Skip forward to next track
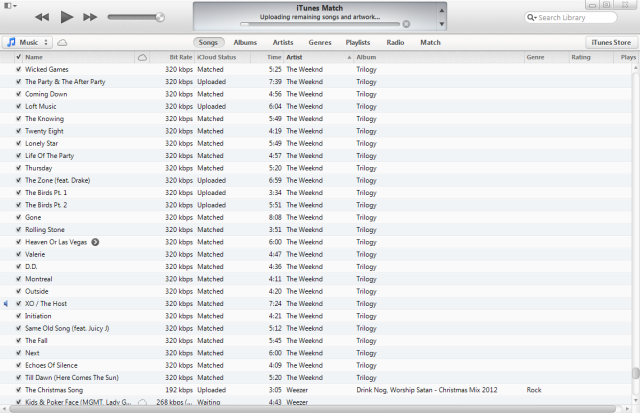The width and height of the screenshot is (640, 413). [90, 17]
